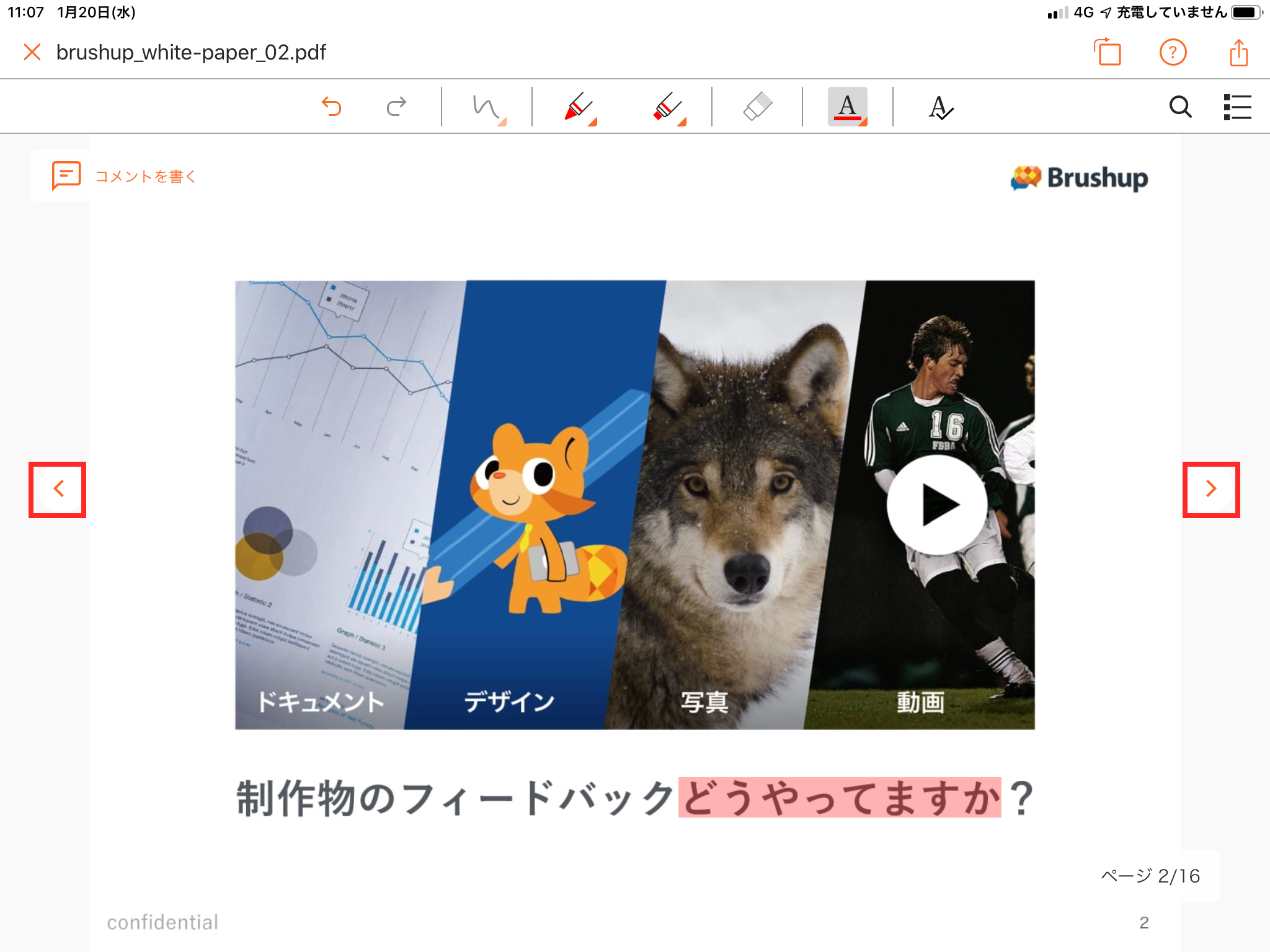The image size is (1270, 952).
Task: Close brushup_white-paper_02.pdf document
Action: click(x=32, y=53)
